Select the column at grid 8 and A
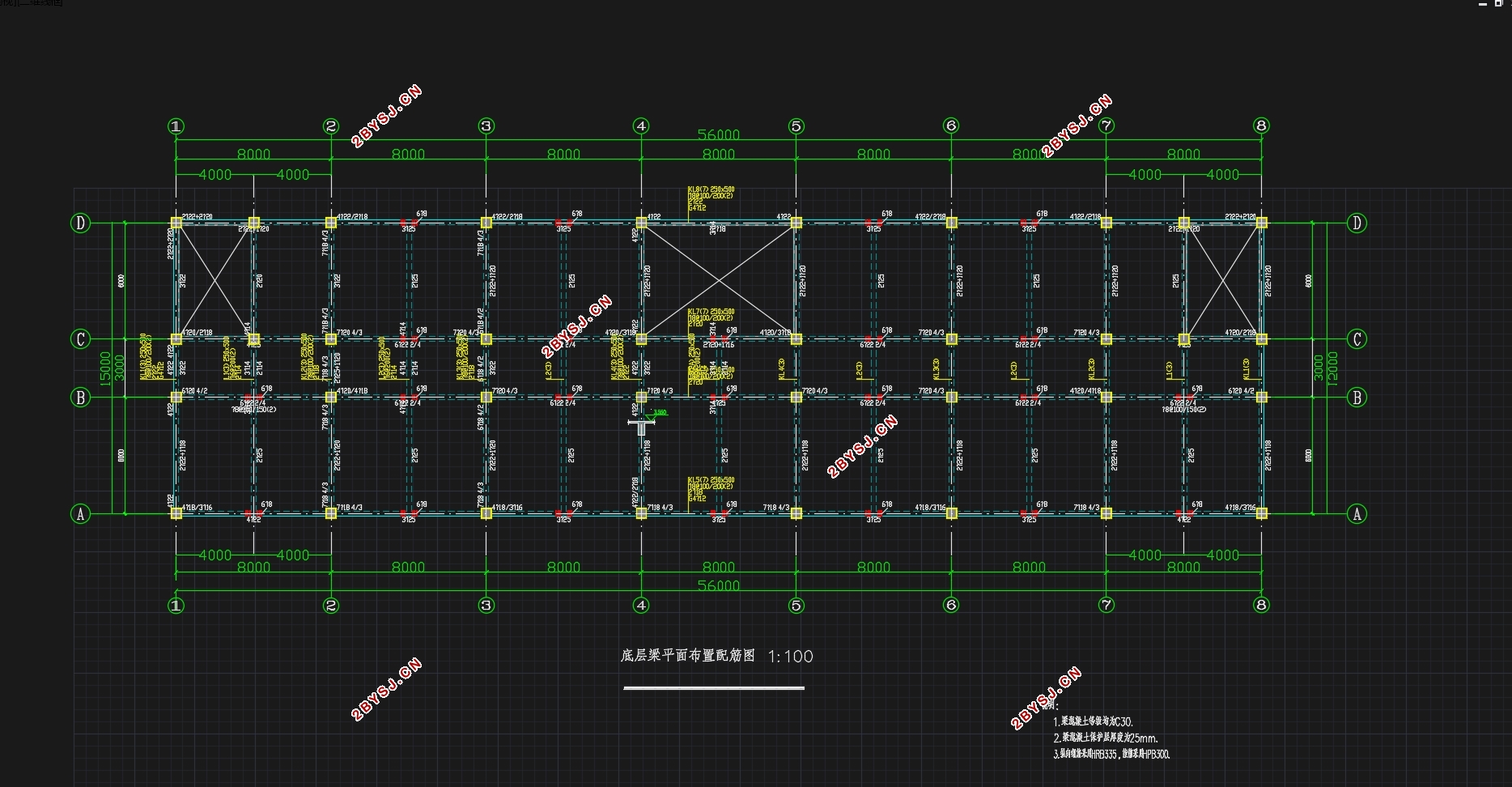This screenshot has height=787, width=1512. pos(1261,513)
